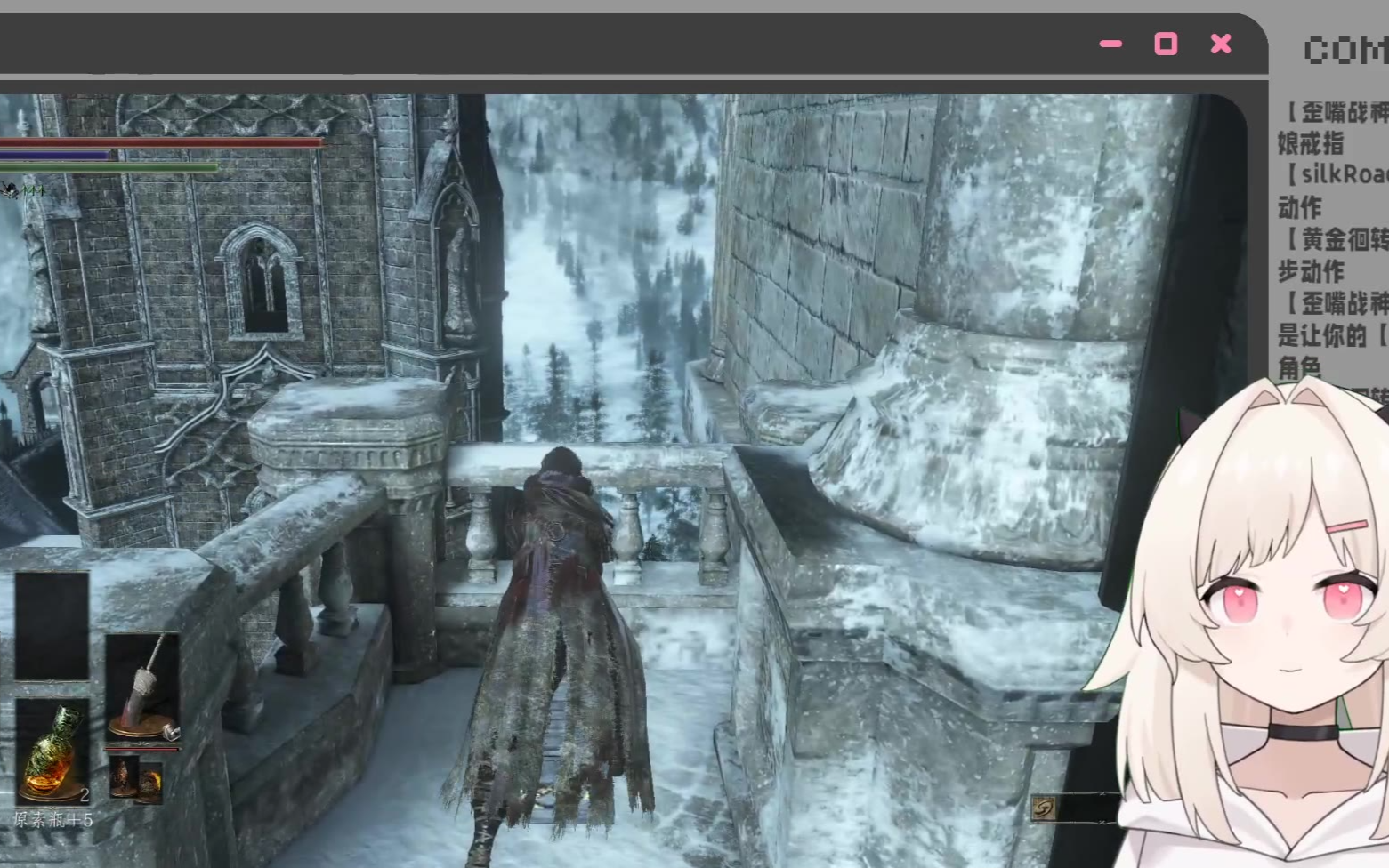Close the game window with the pink X
The width and height of the screenshot is (1389, 868).
click(x=1221, y=44)
